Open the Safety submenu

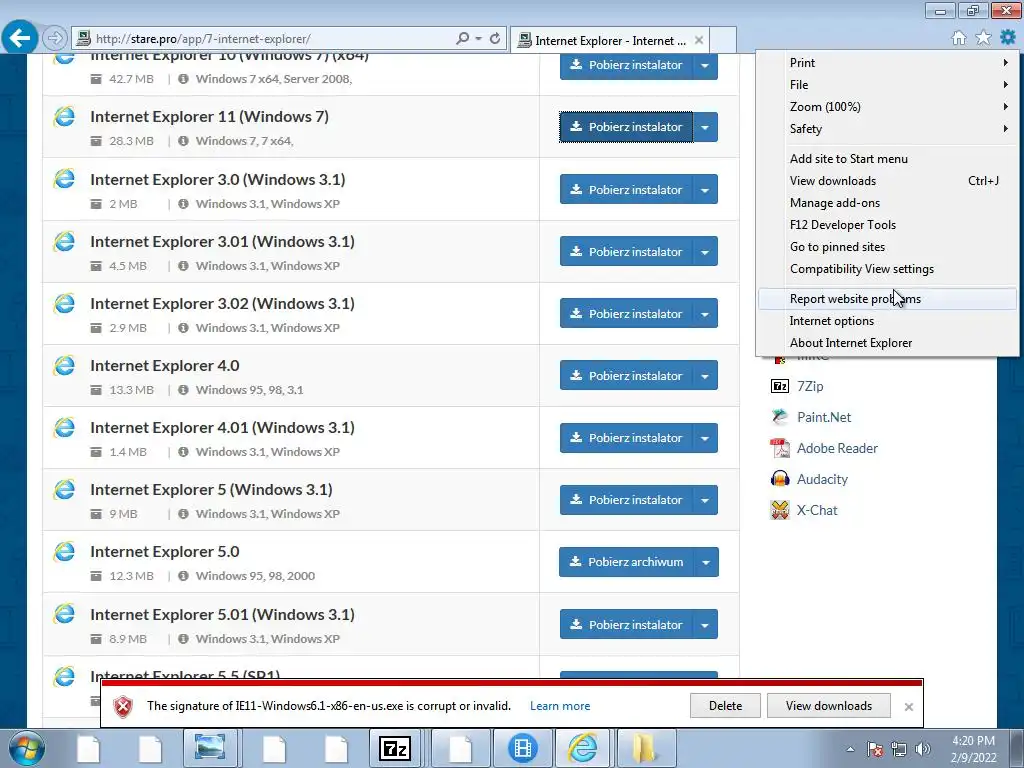click(888, 129)
